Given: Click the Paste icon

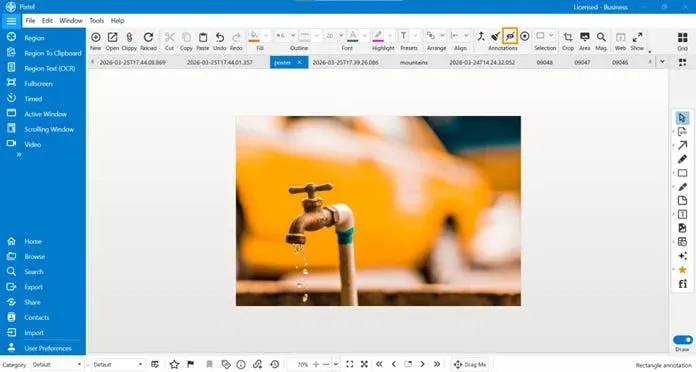Looking at the screenshot, I should pos(203,37).
